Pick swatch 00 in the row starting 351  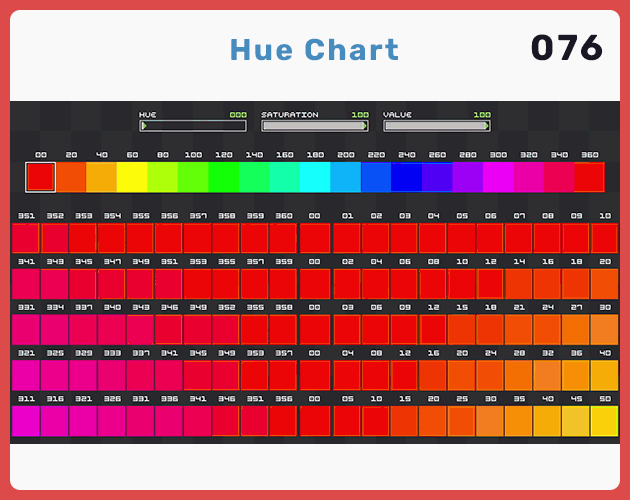tap(315, 238)
